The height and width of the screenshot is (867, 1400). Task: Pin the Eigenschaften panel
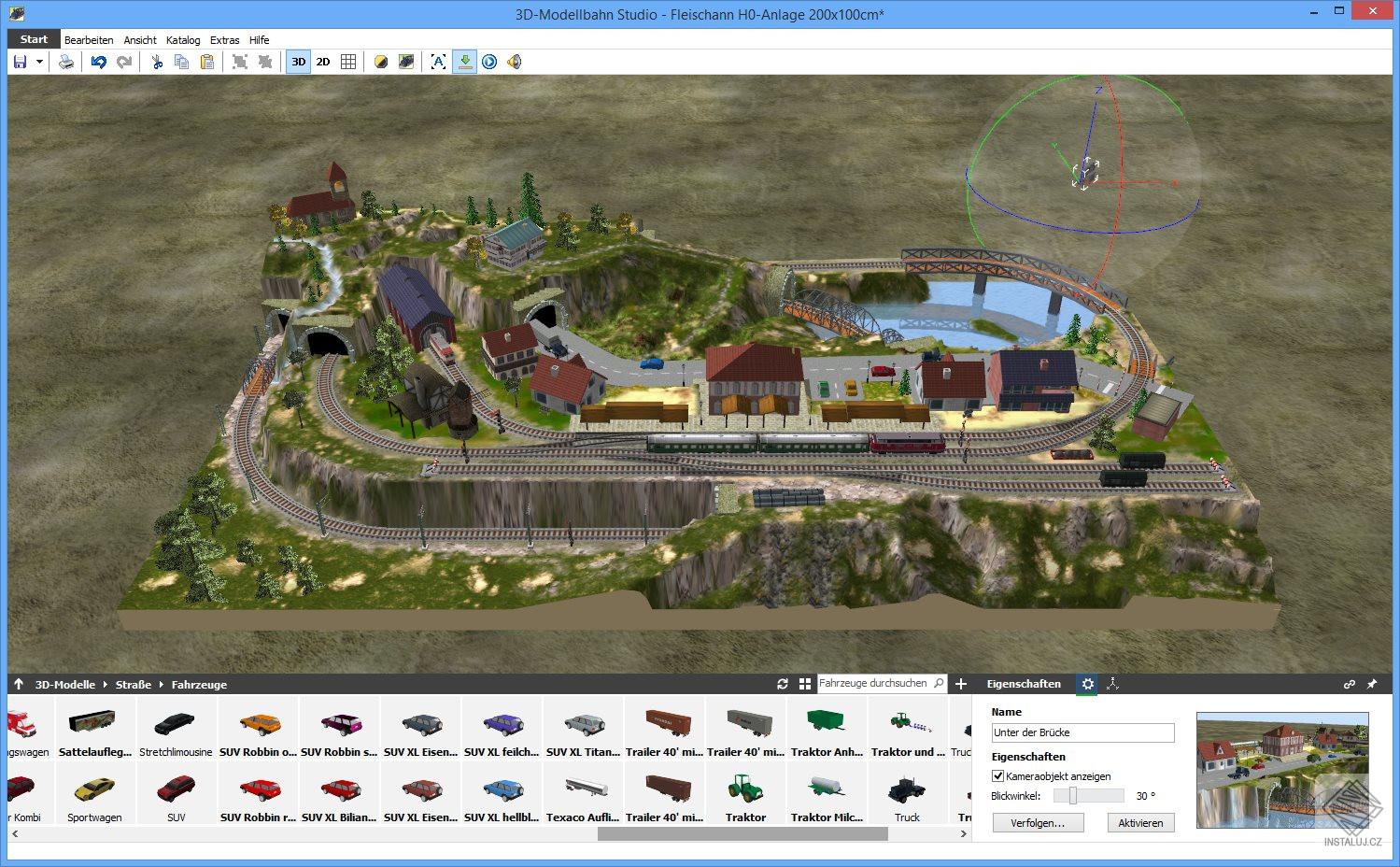click(x=1373, y=684)
